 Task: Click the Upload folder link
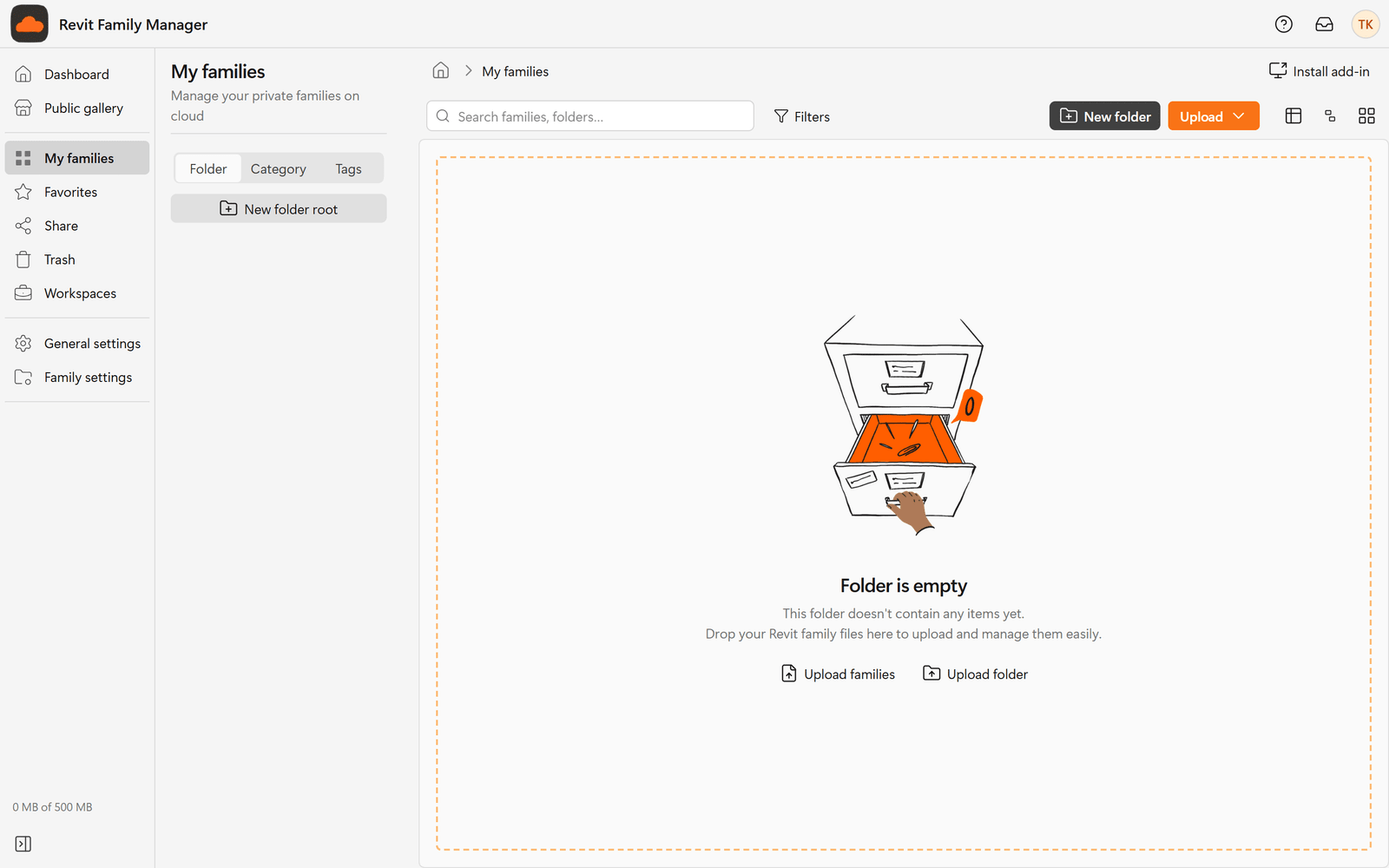[x=975, y=674]
